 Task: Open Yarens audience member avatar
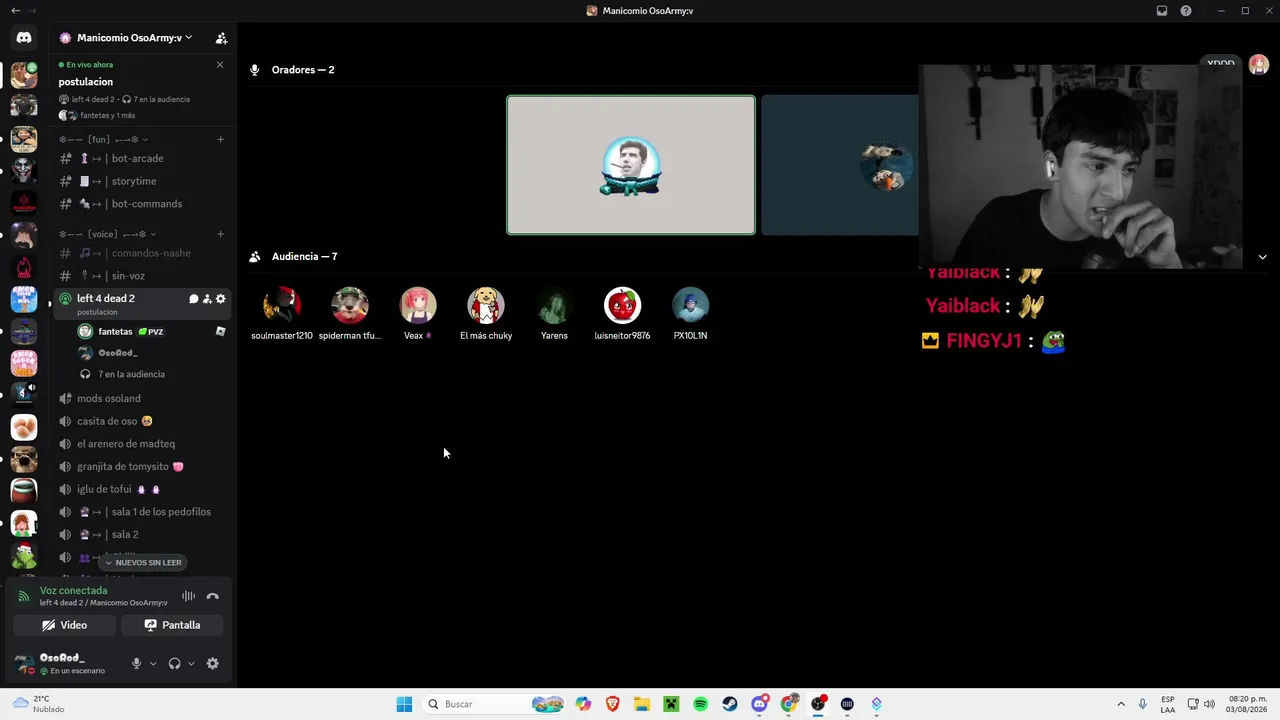point(554,305)
